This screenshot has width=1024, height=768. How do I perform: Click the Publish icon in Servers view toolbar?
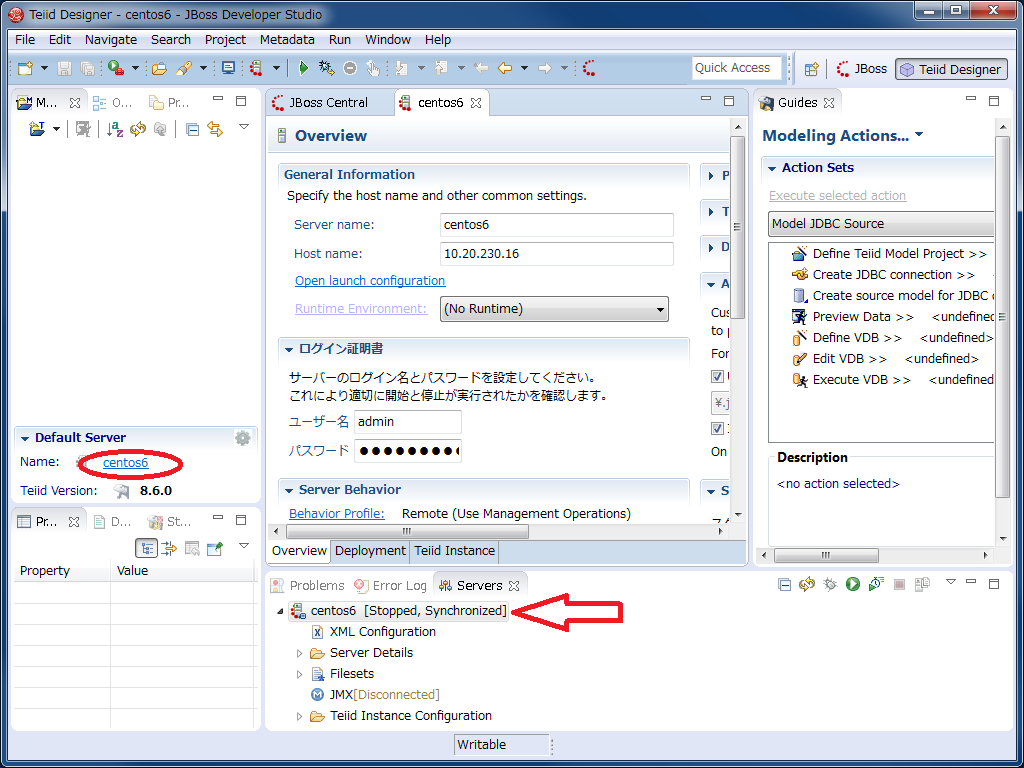click(x=922, y=584)
